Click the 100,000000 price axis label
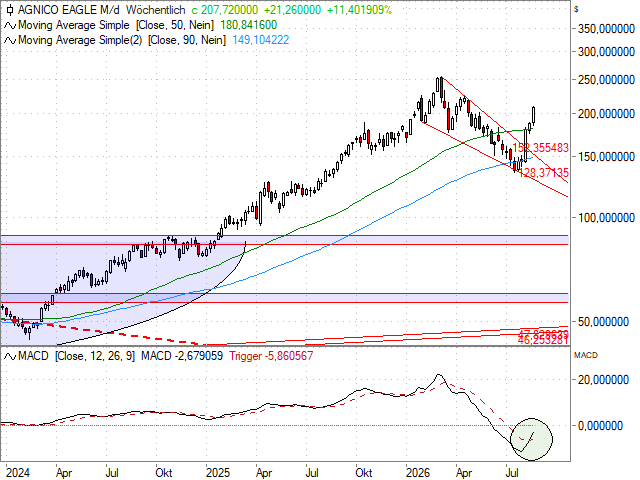 tap(606, 218)
